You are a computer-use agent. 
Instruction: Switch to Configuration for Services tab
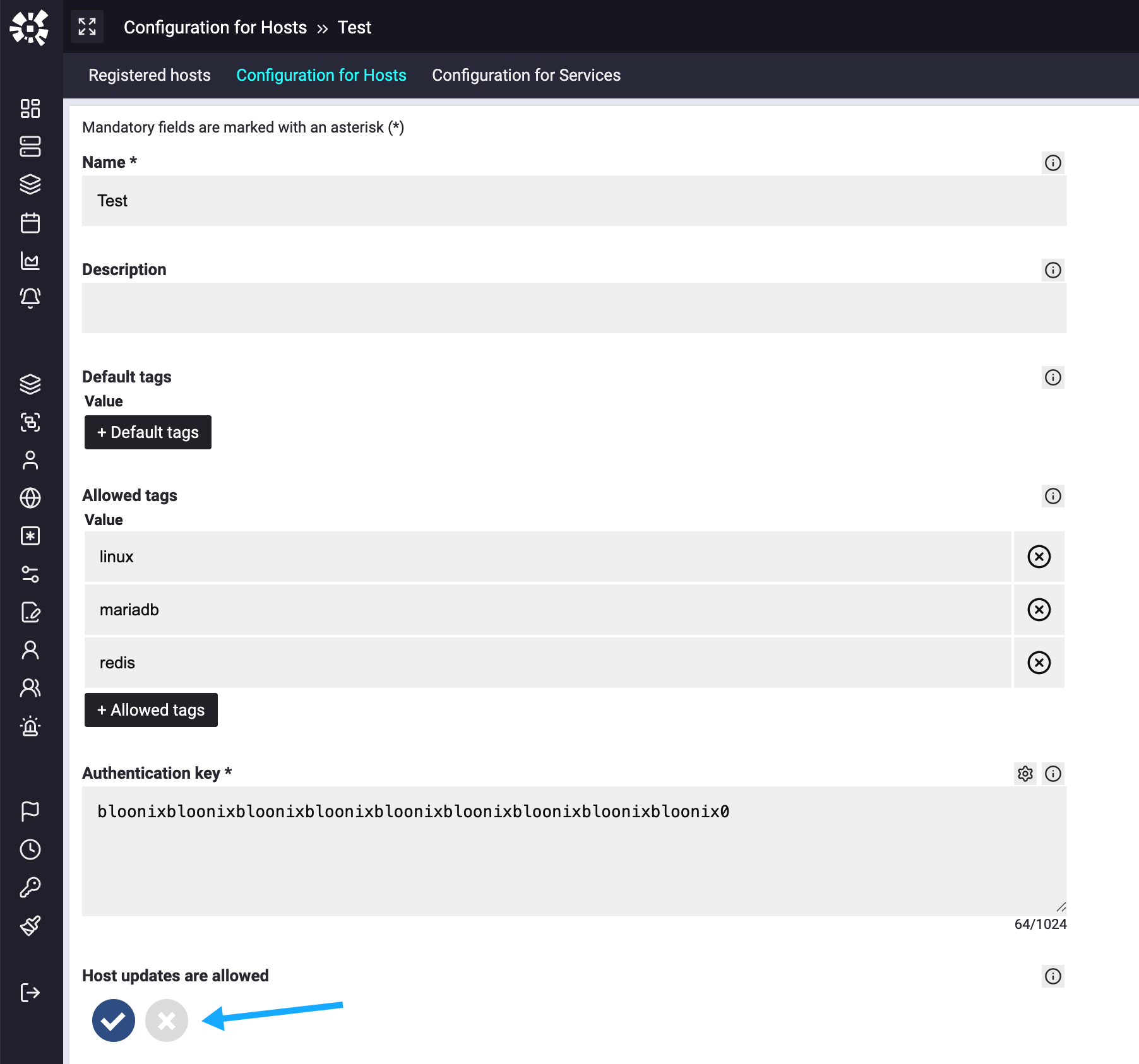click(526, 75)
